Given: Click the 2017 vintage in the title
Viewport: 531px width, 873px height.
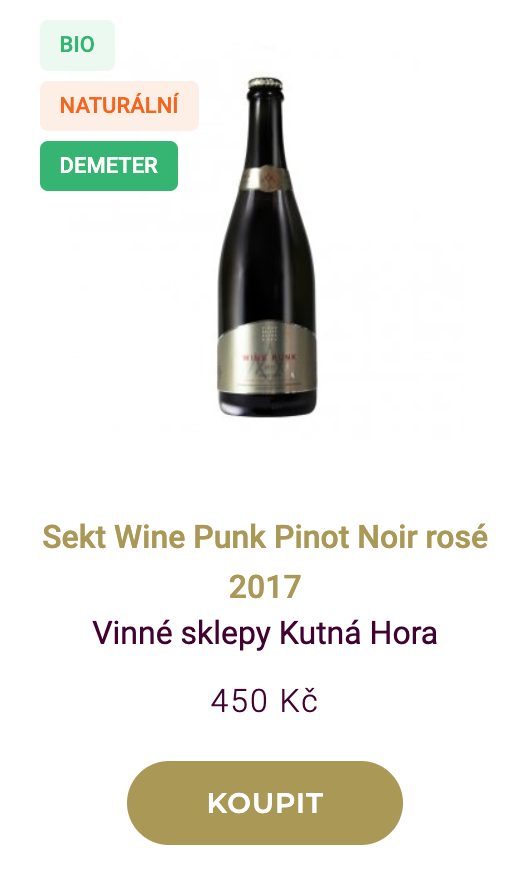Looking at the screenshot, I should coord(265,587).
